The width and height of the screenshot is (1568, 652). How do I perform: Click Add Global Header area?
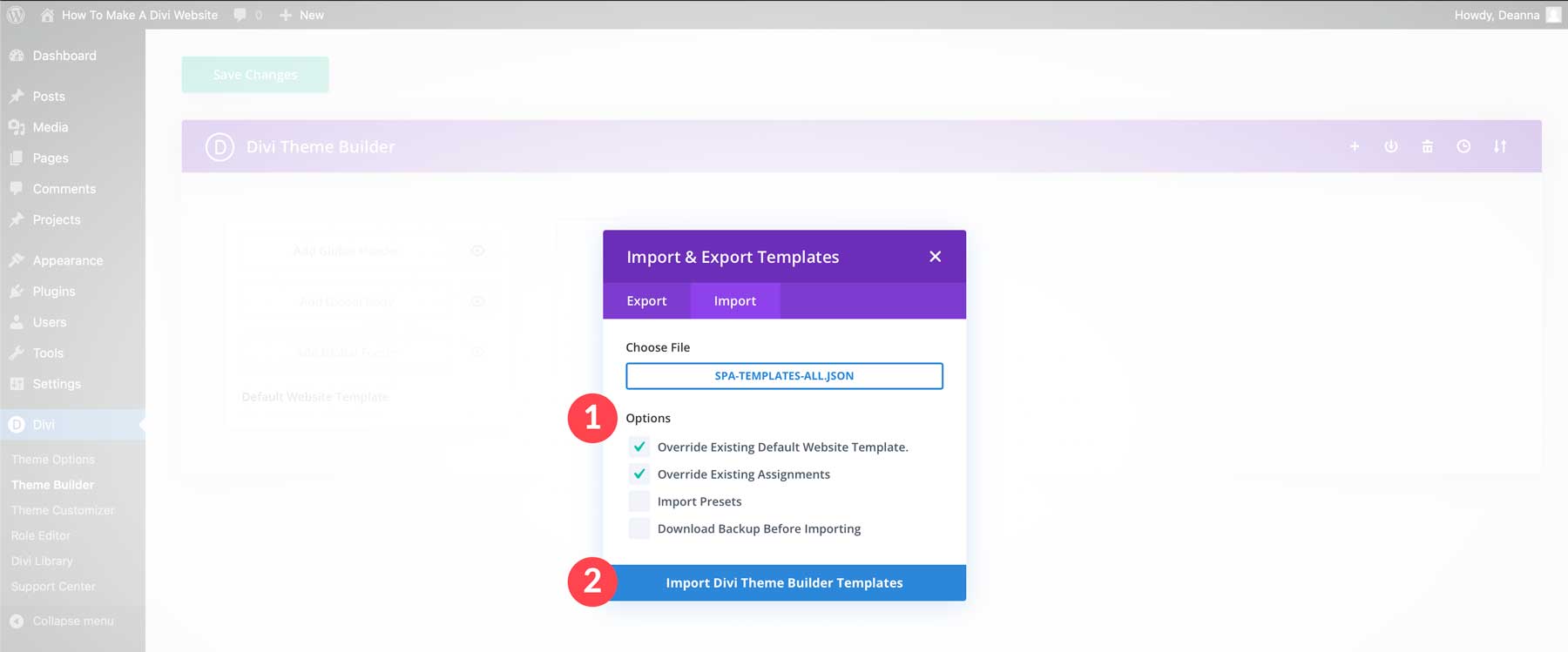pyautogui.click(x=346, y=251)
